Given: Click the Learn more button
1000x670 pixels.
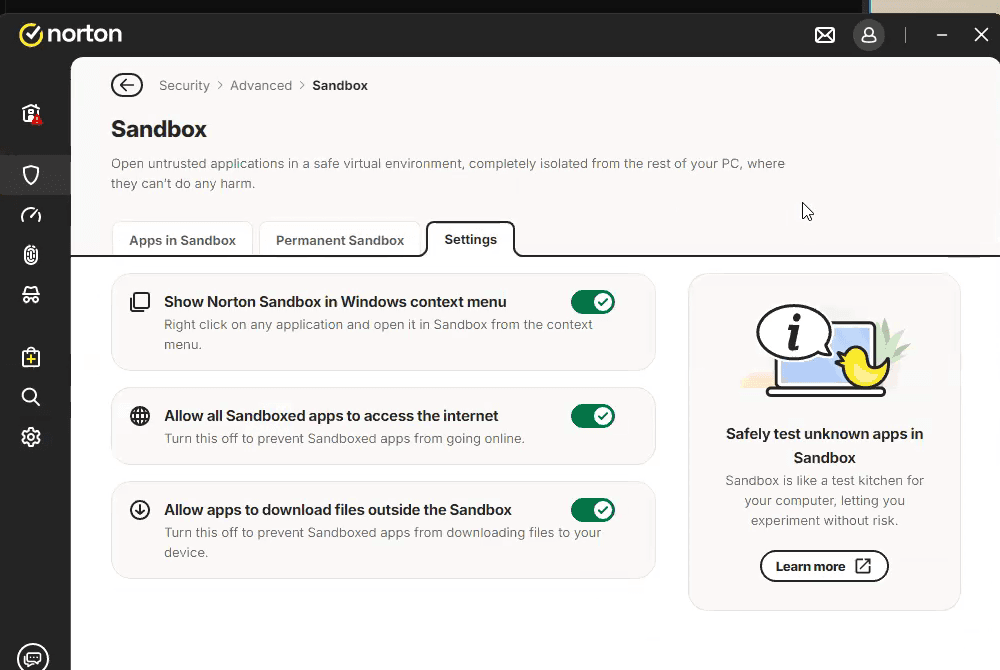Looking at the screenshot, I should 824,566.
